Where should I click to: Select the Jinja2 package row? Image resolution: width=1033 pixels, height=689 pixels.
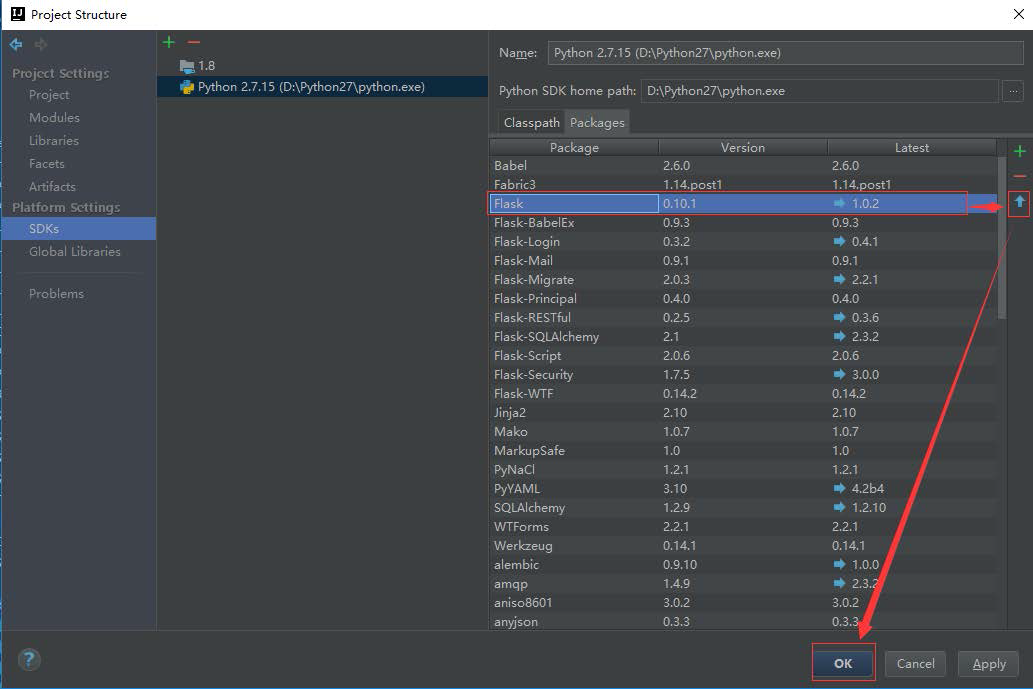[743, 412]
